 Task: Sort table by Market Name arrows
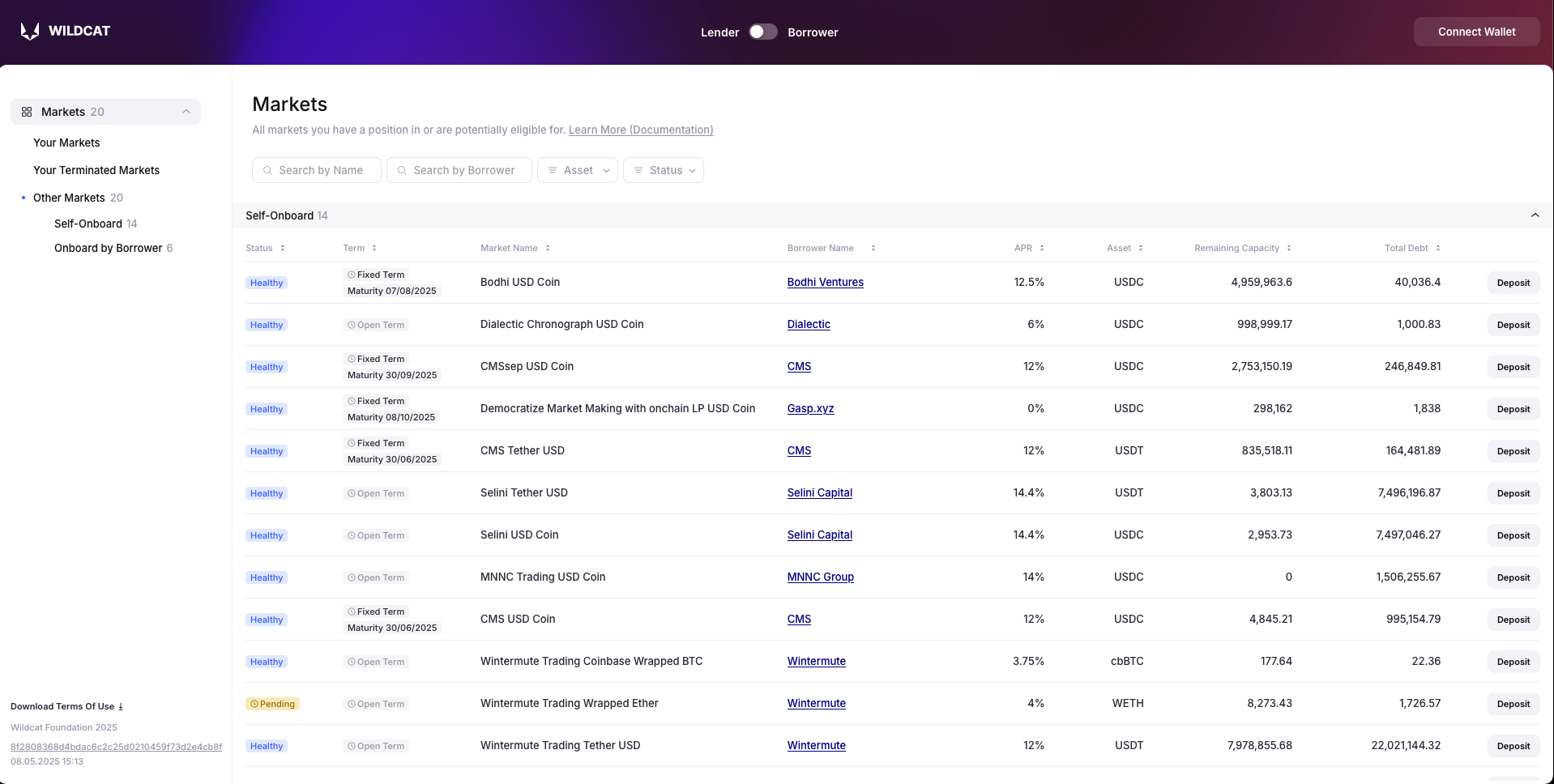coord(548,248)
